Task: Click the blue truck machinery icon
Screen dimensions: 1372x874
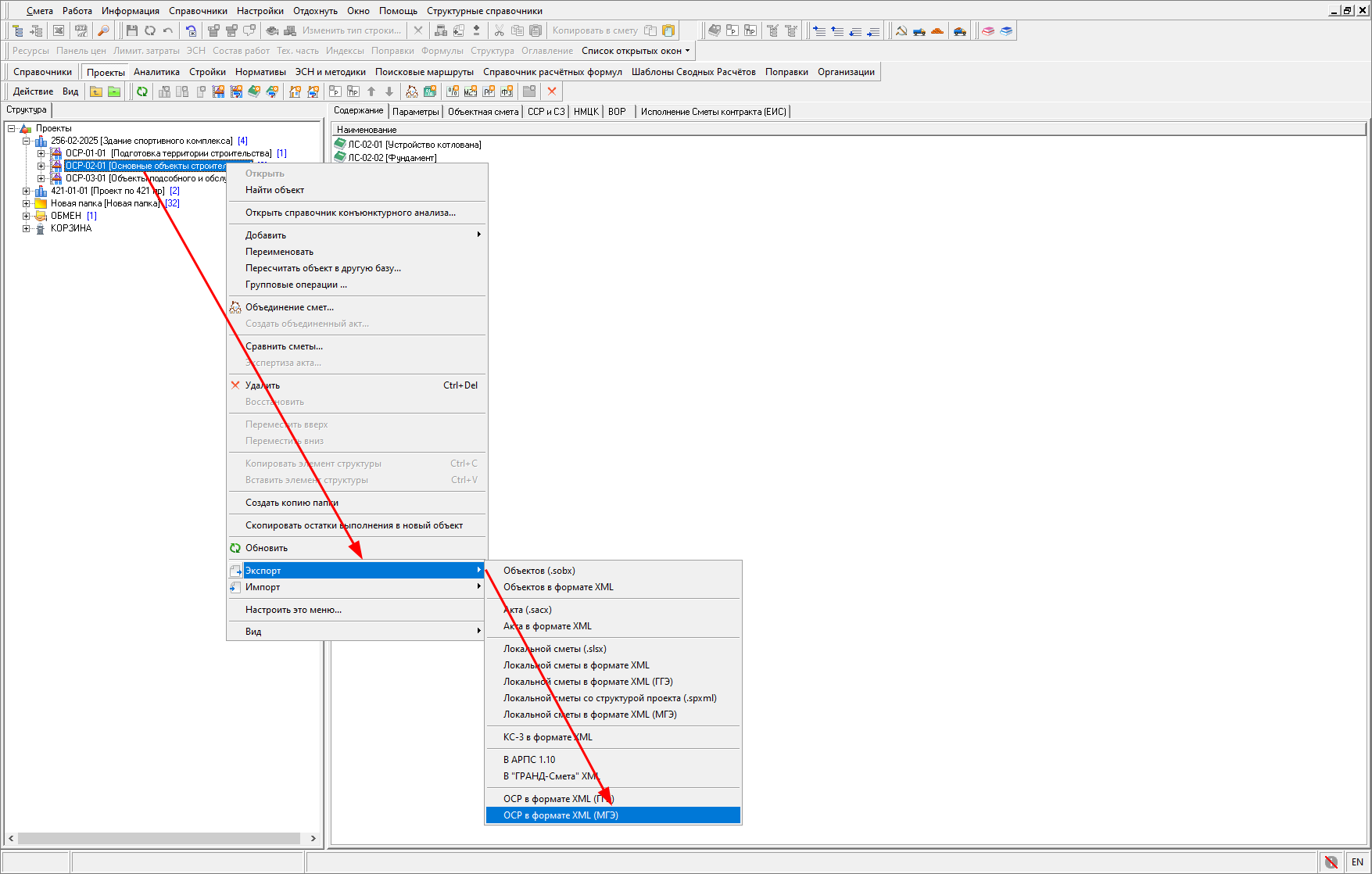Action: [919, 30]
